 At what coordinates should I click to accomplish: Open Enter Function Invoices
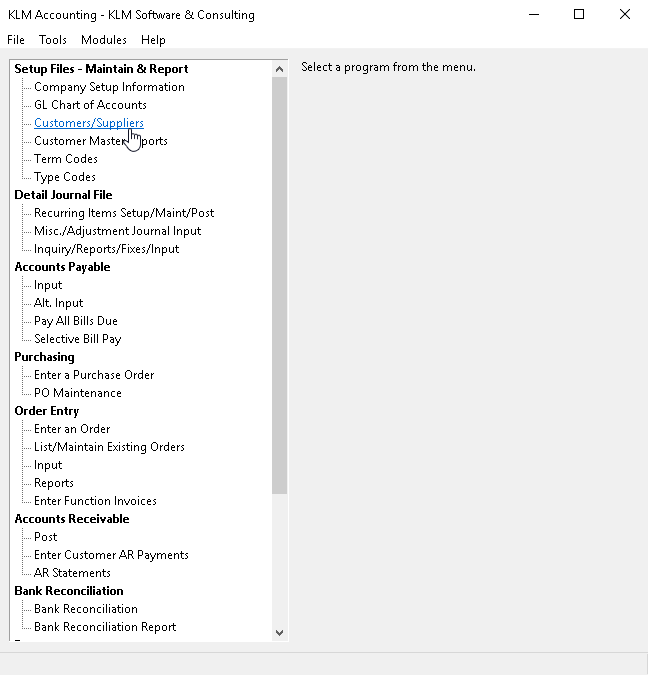click(95, 501)
